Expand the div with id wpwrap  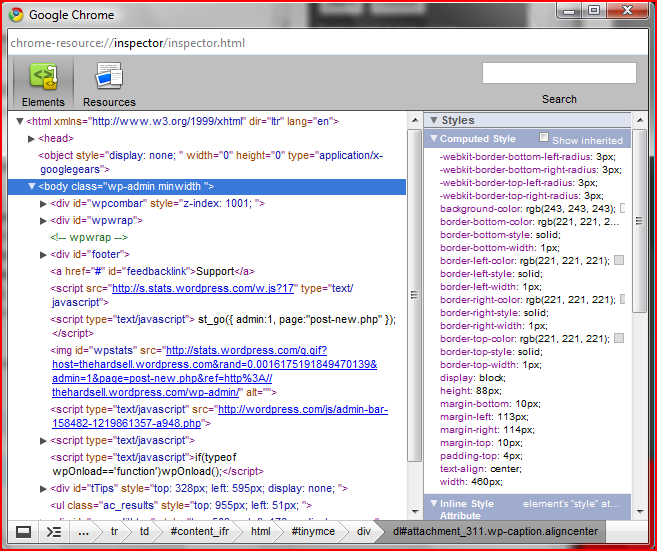(x=43, y=220)
